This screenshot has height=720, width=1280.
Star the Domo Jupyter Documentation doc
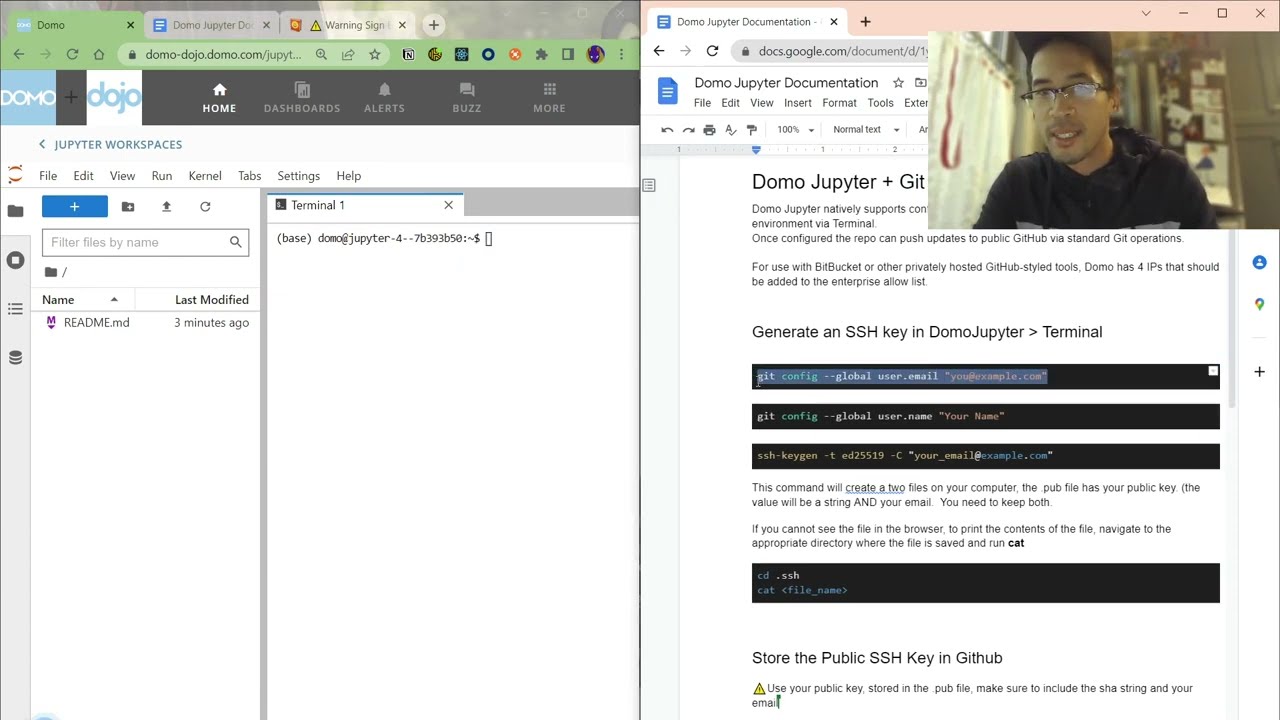pyautogui.click(x=898, y=83)
